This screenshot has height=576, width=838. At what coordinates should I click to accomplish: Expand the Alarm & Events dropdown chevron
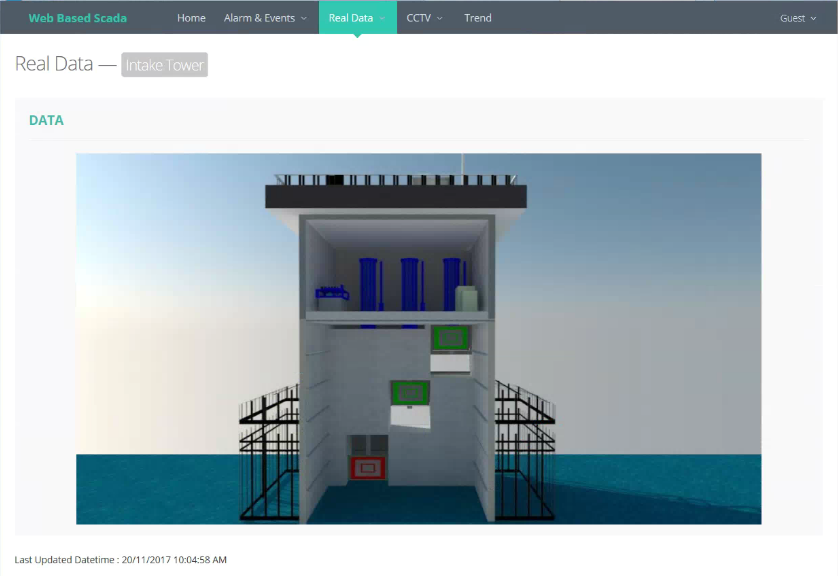coord(304,18)
